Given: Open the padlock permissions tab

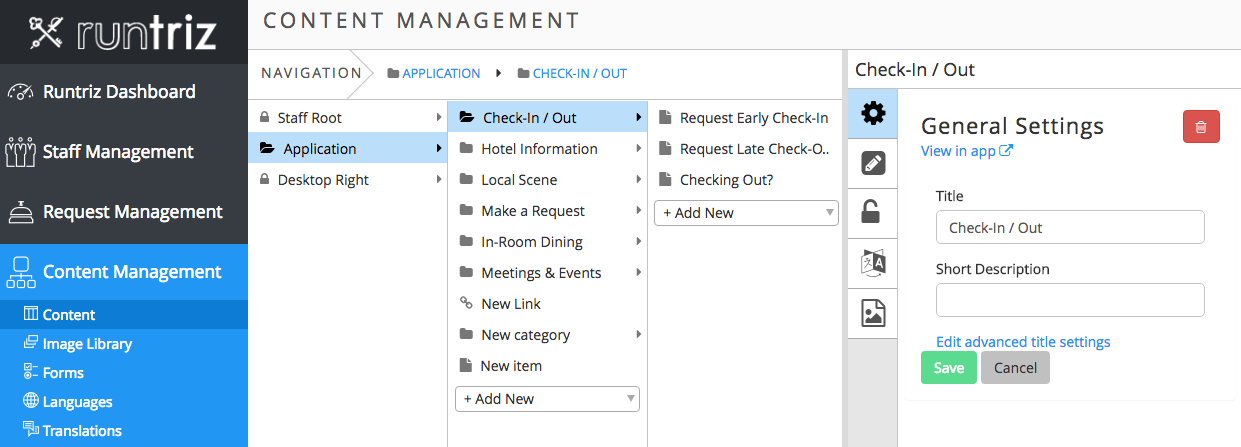Looking at the screenshot, I should tap(873, 212).
